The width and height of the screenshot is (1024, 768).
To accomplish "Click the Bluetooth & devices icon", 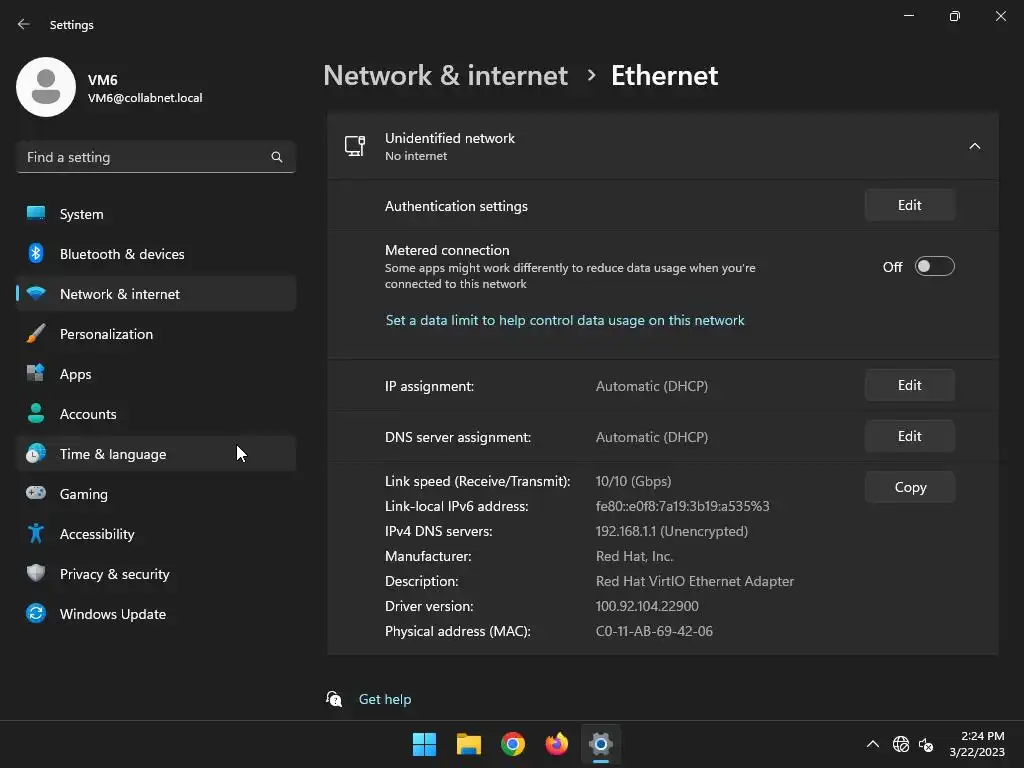I will [36, 254].
